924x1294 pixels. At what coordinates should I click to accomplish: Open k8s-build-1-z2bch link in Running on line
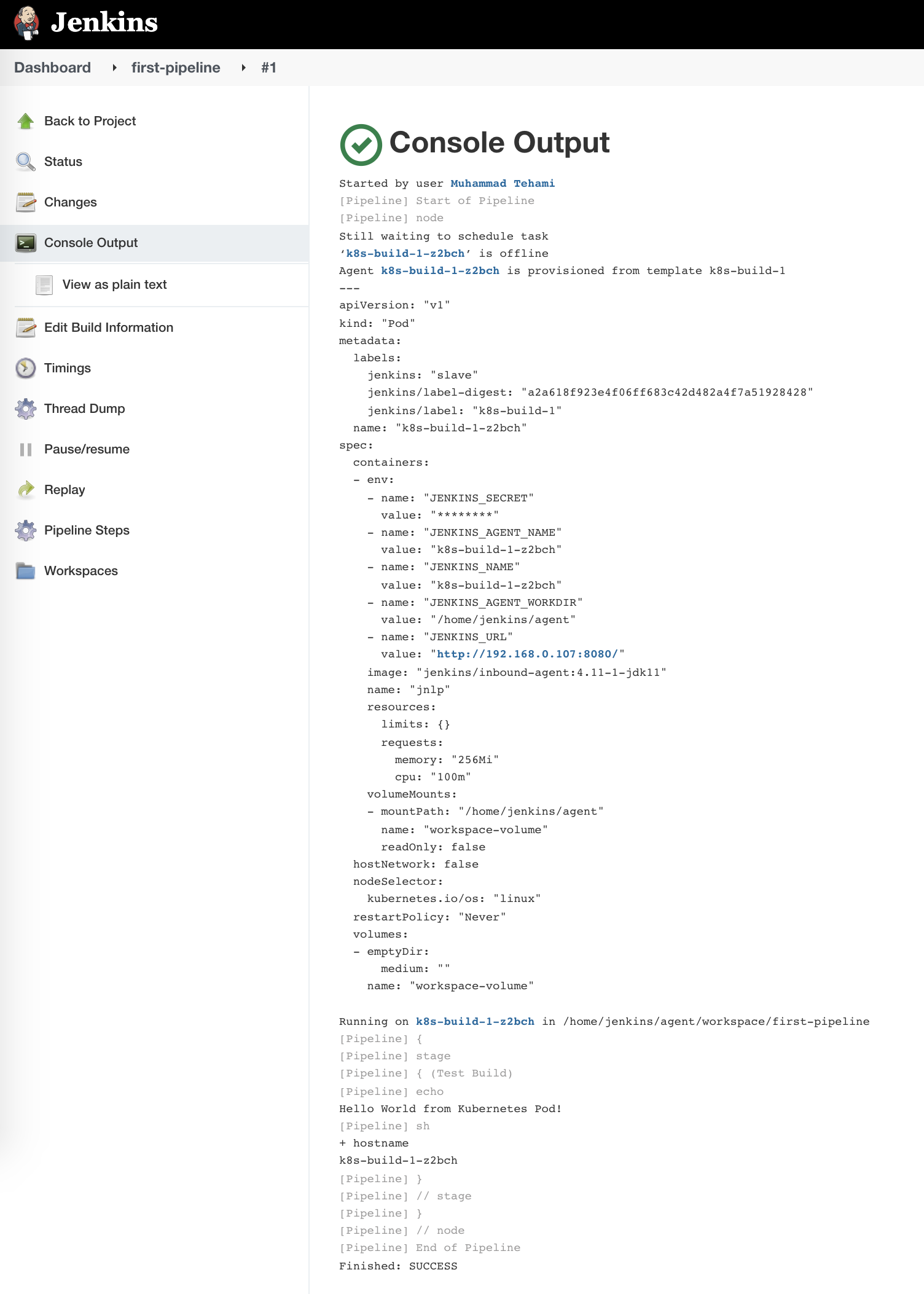tap(475, 1022)
